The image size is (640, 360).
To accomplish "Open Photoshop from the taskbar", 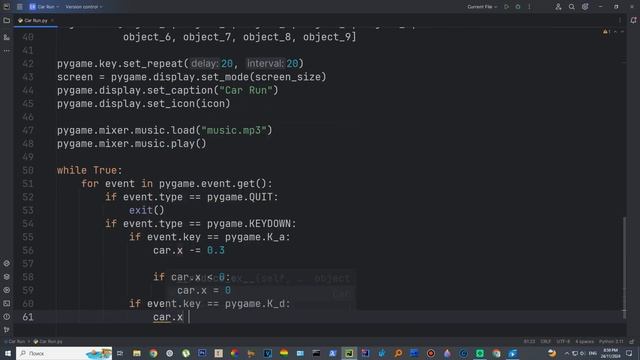I will pyautogui.click(x=202, y=353).
